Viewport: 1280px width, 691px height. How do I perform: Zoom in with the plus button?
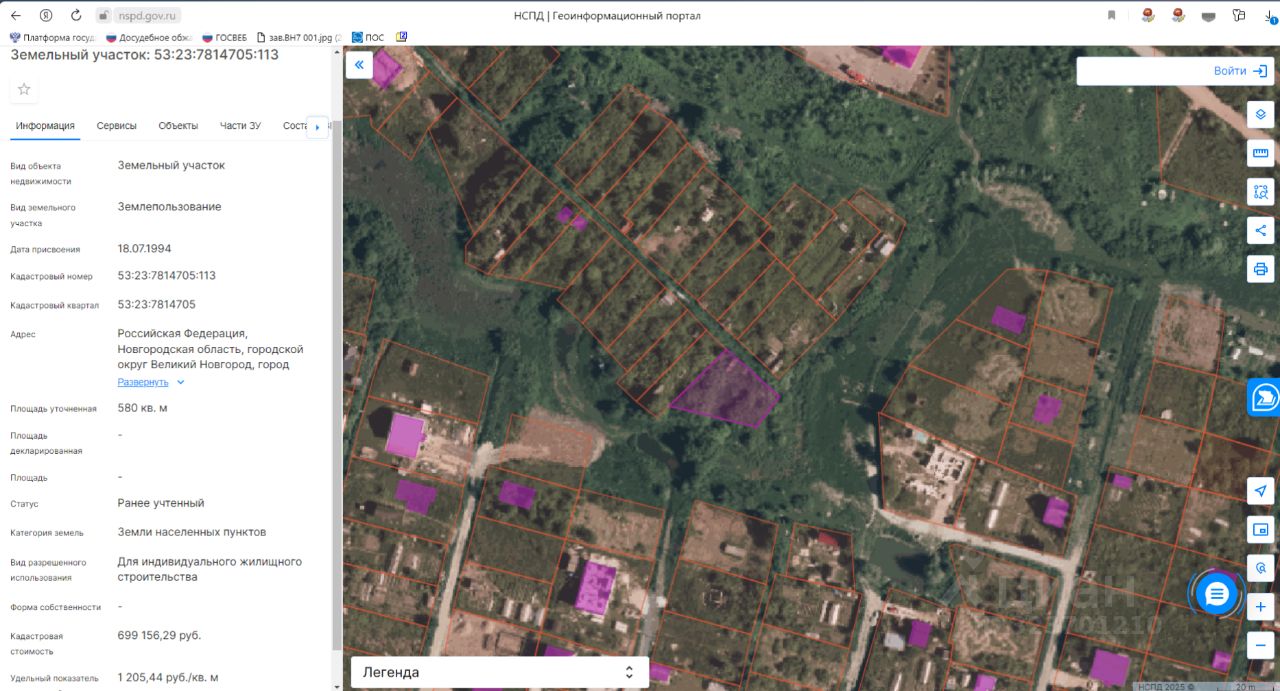(1261, 607)
